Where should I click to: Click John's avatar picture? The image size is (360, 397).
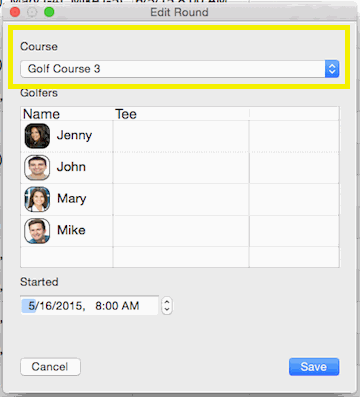click(37, 167)
